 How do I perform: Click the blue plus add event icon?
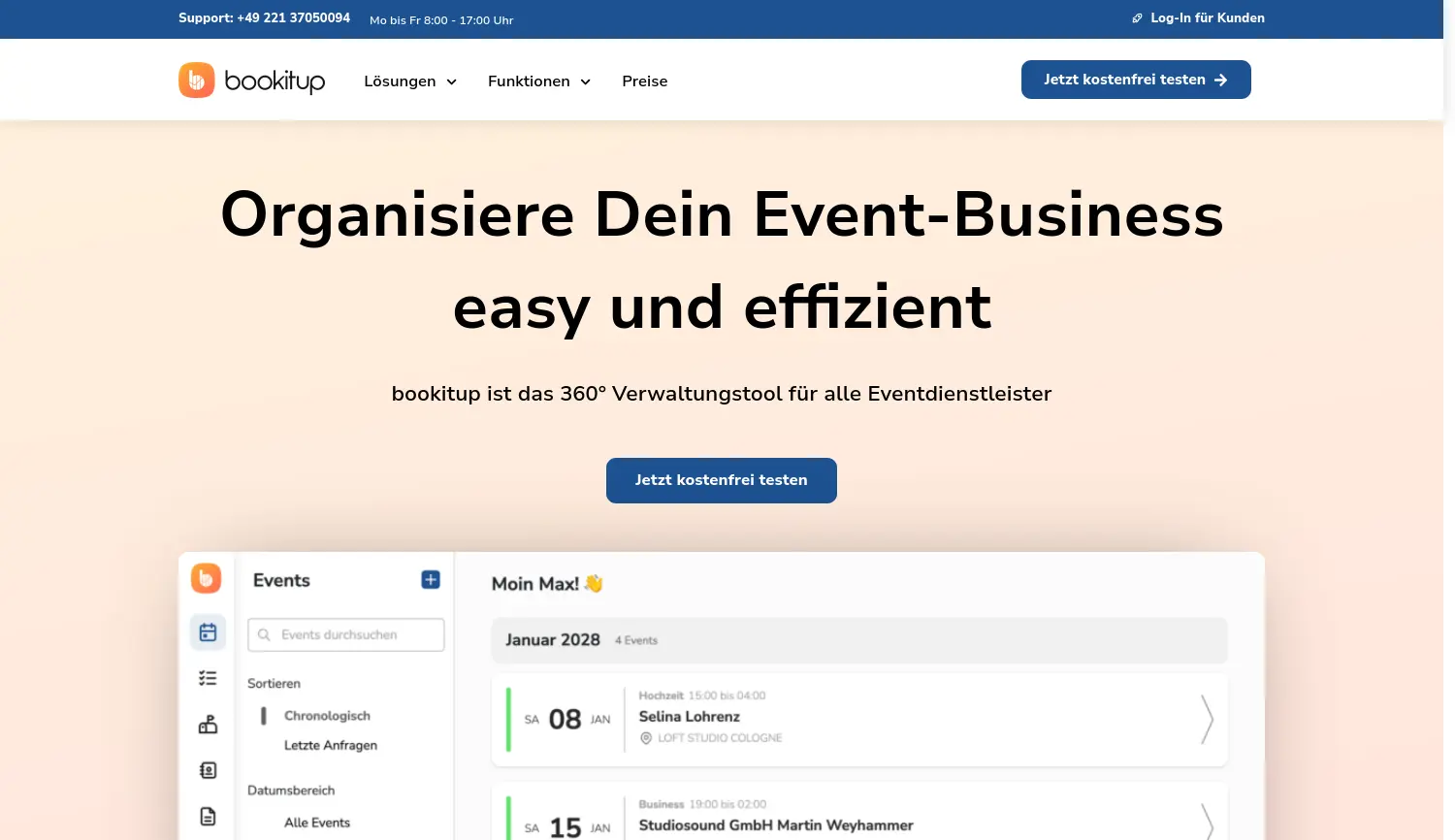coord(431,579)
